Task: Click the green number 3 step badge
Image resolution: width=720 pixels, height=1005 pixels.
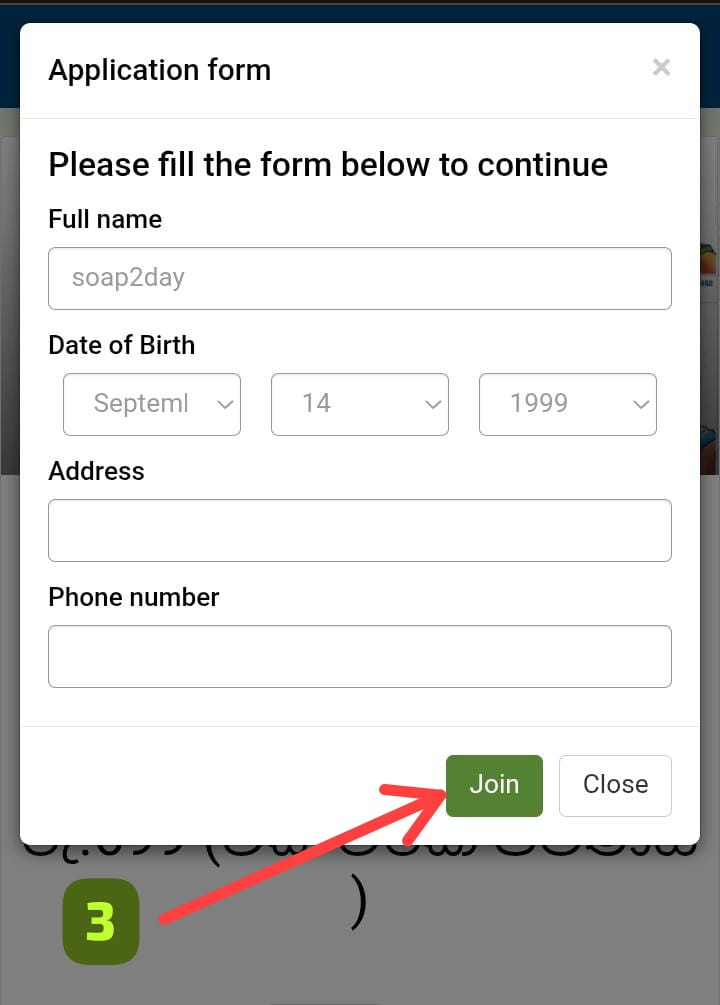Action: click(x=101, y=921)
